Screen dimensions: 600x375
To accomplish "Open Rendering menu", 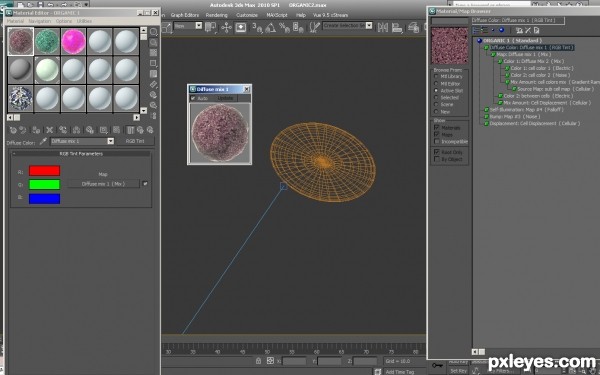I will (217, 15).
